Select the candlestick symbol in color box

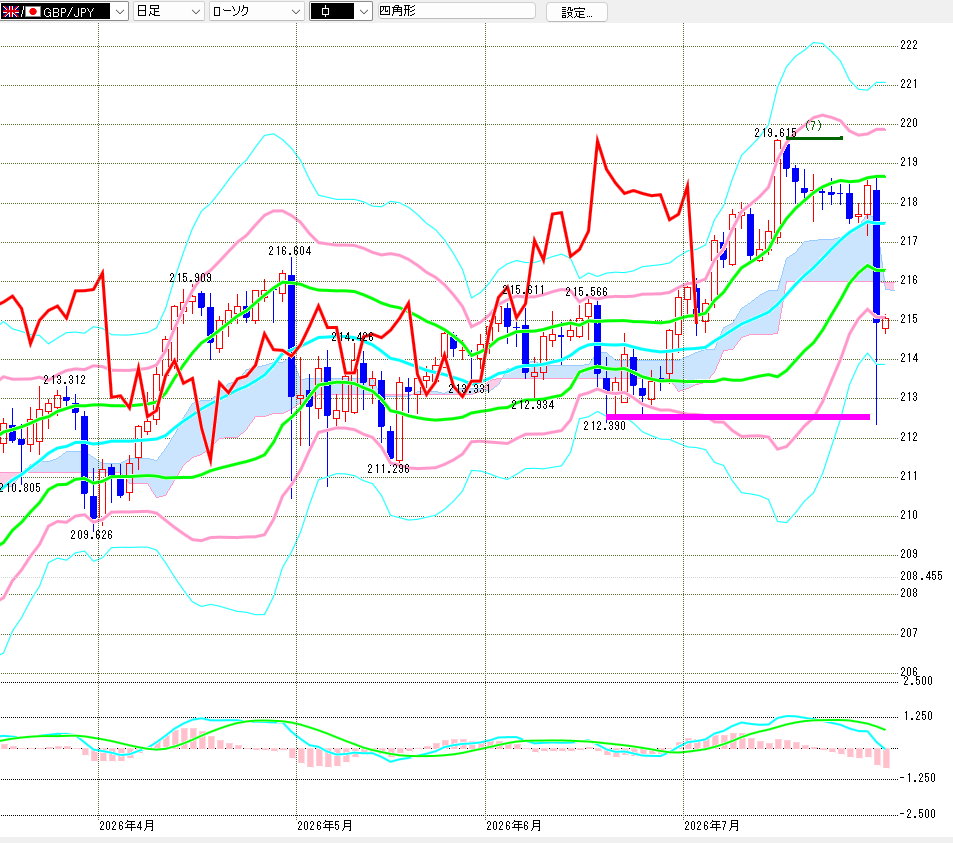point(325,11)
